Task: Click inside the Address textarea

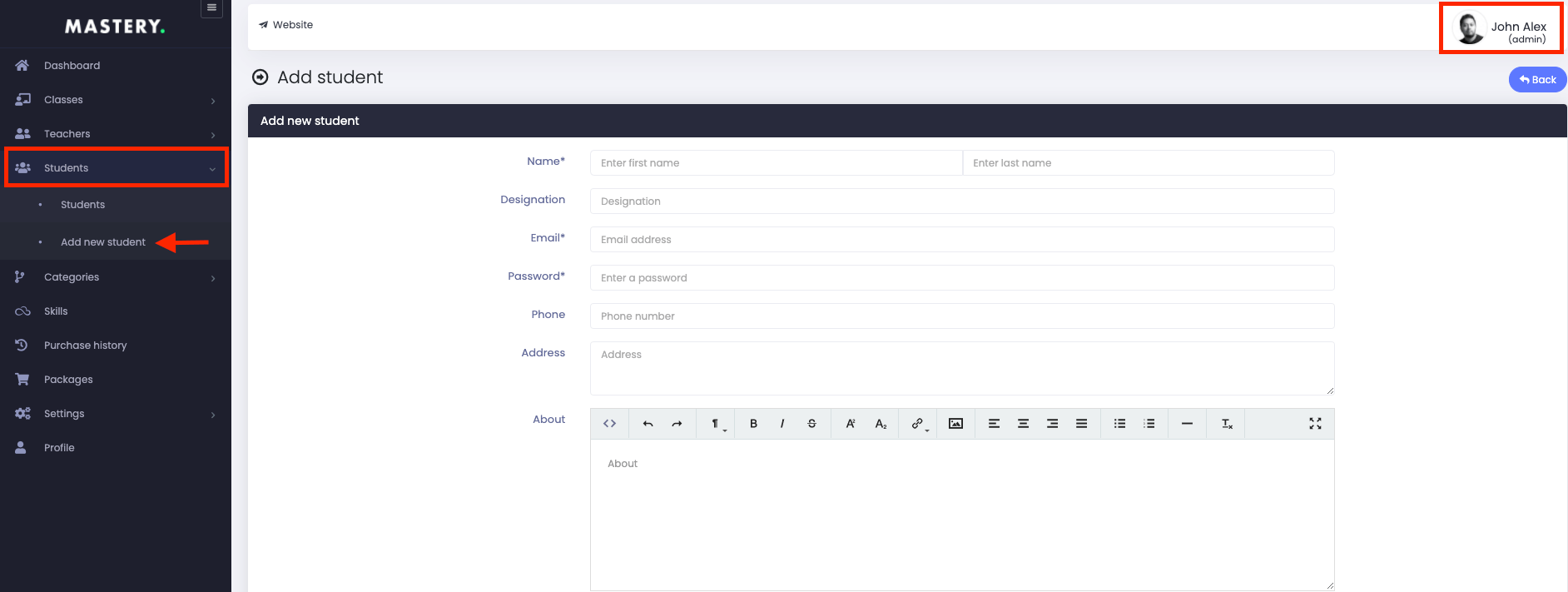Action: [962, 368]
